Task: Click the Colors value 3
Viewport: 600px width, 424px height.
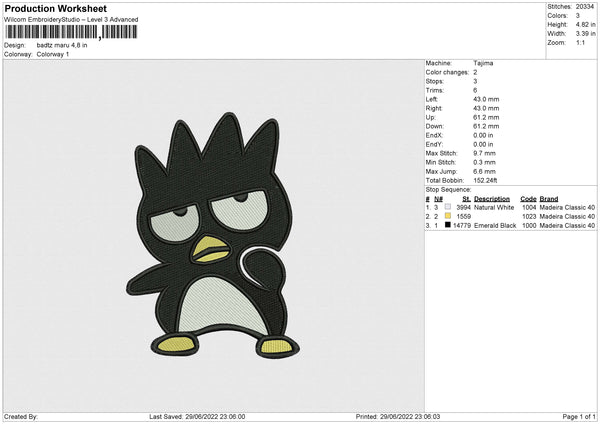Action: (578, 16)
